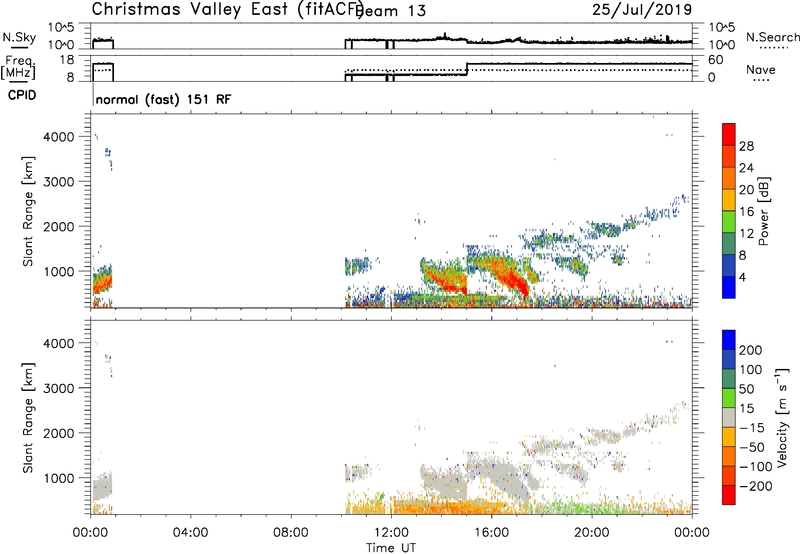Click the orange echo patch near 00:30 in power panel

click(x=102, y=284)
